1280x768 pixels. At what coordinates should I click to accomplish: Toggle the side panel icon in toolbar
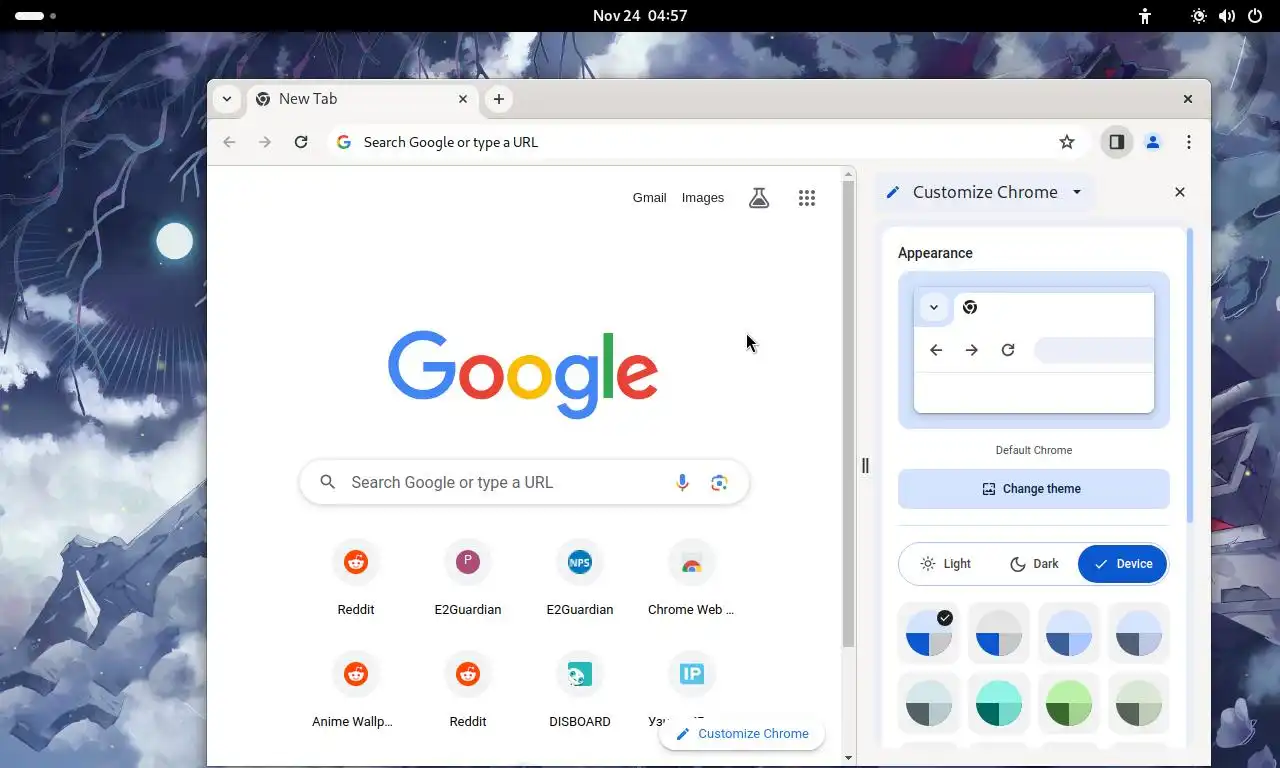click(x=1117, y=142)
